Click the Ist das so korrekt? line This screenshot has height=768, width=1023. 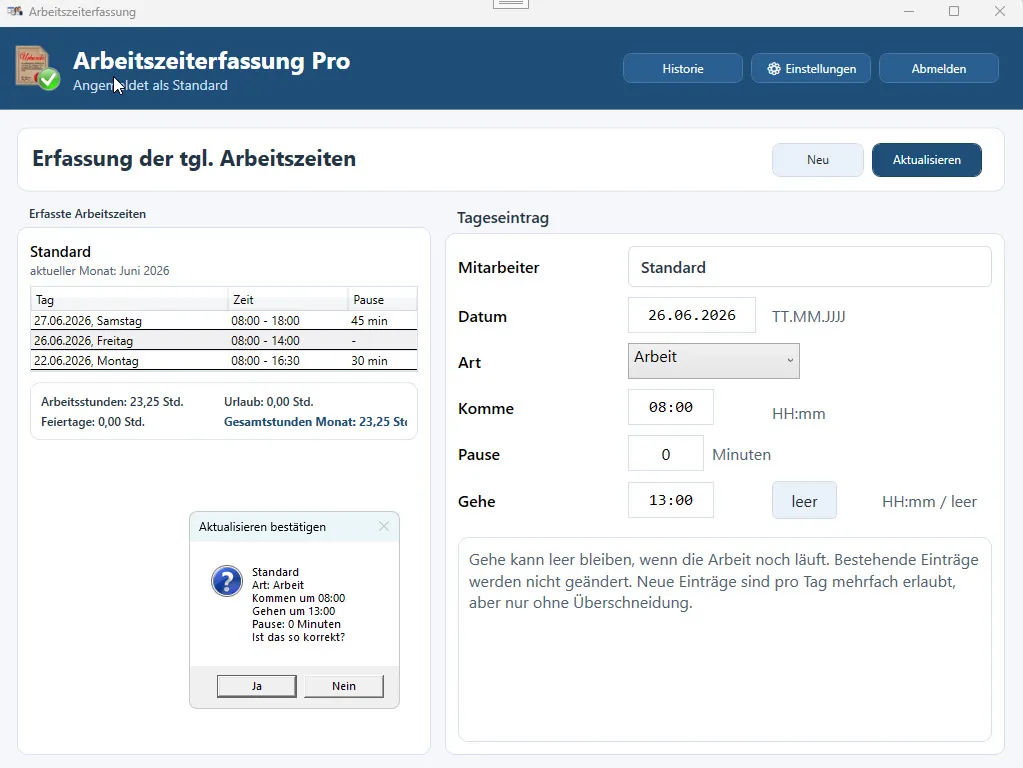point(298,637)
